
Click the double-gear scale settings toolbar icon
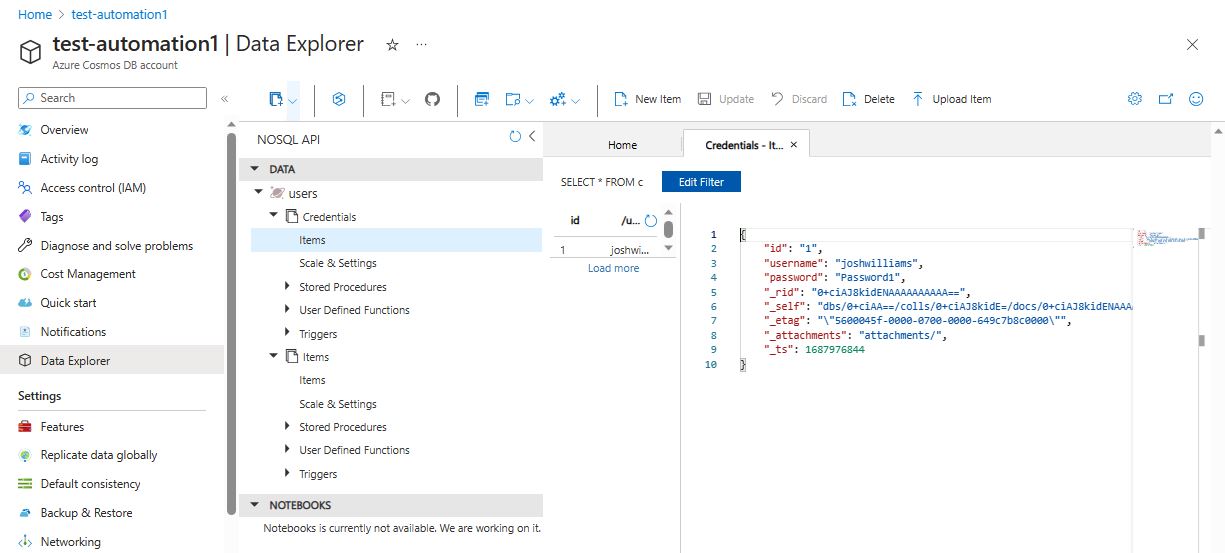pyautogui.click(x=557, y=99)
